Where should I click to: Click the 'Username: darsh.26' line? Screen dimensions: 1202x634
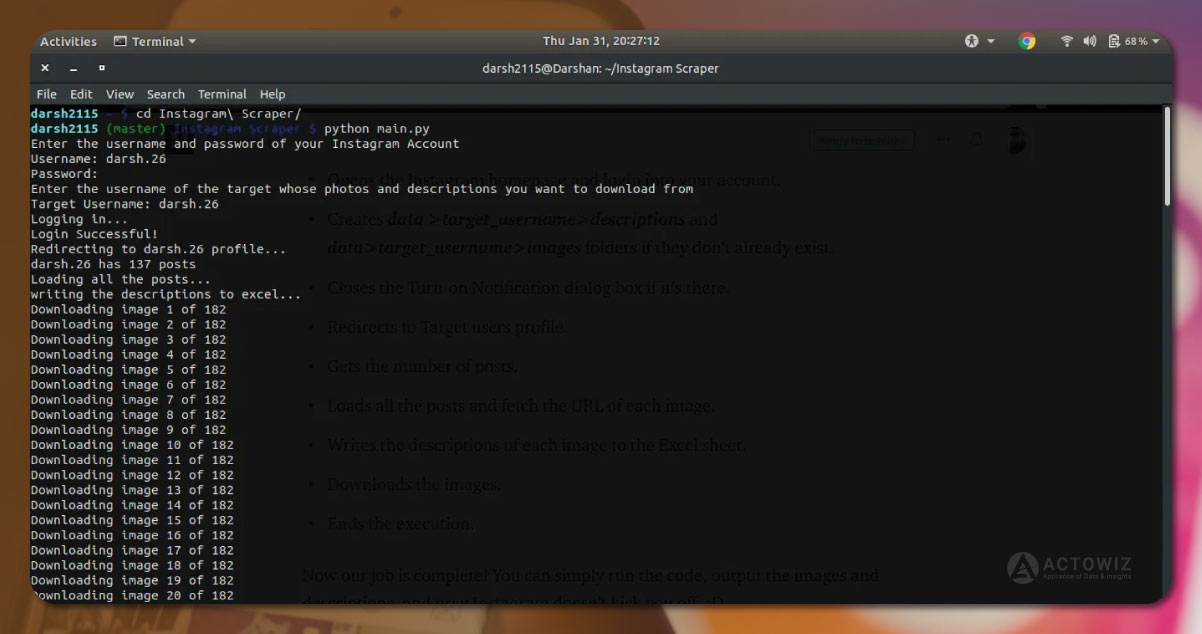[98, 159]
